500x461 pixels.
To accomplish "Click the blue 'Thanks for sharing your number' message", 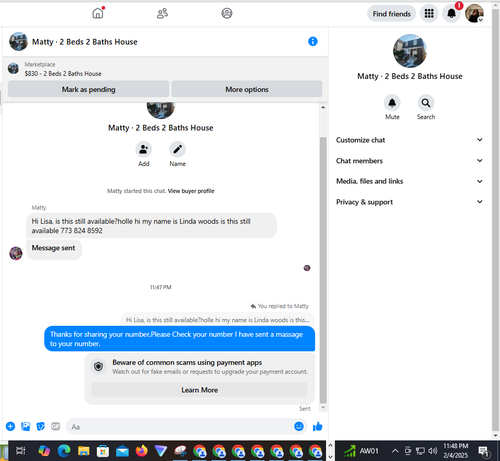I will [179, 339].
